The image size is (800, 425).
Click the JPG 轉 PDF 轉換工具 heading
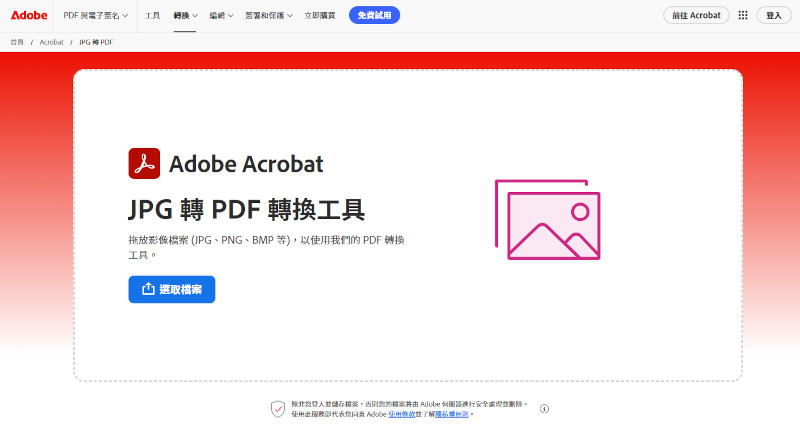tap(246, 209)
